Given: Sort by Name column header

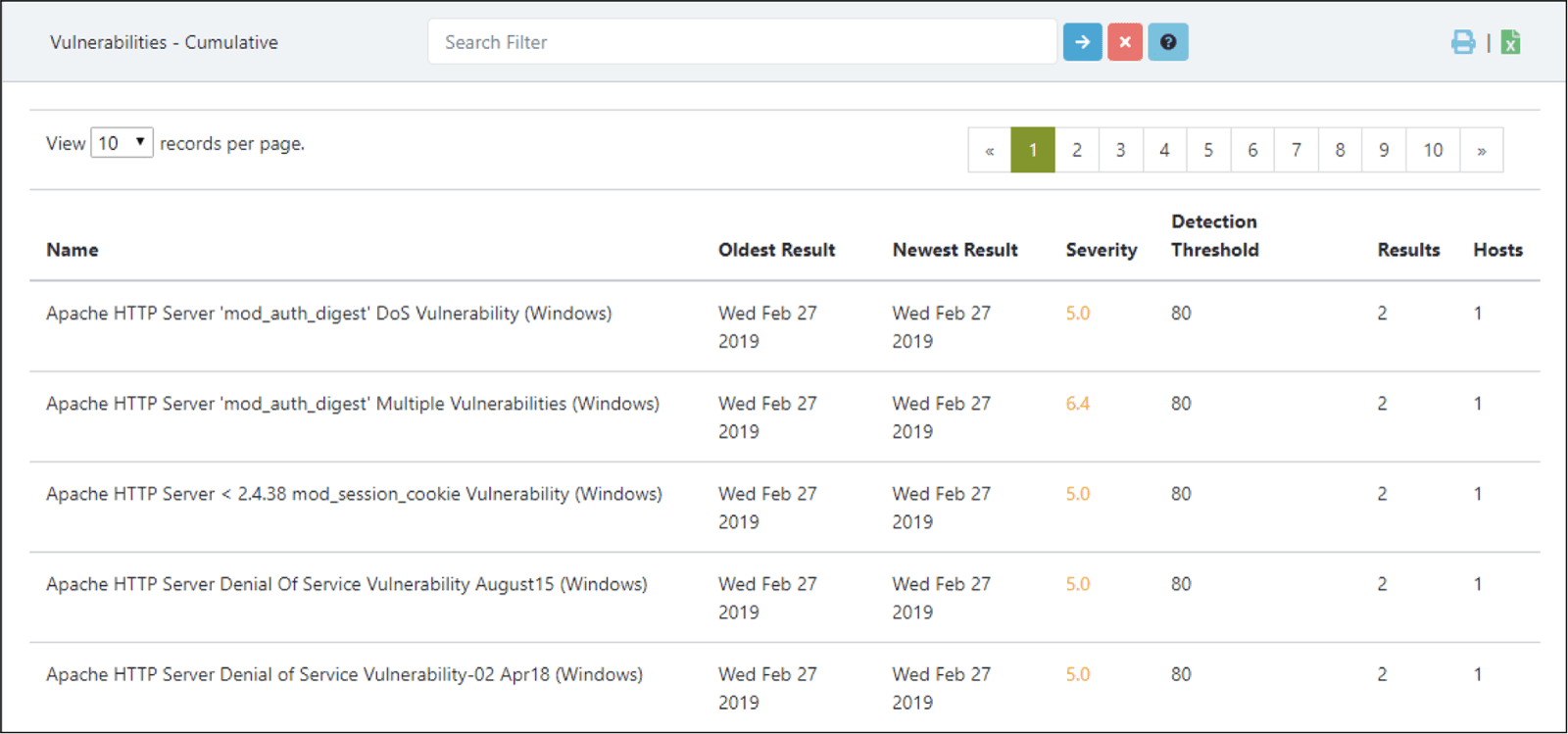Looking at the screenshot, I should coord(73,250).
